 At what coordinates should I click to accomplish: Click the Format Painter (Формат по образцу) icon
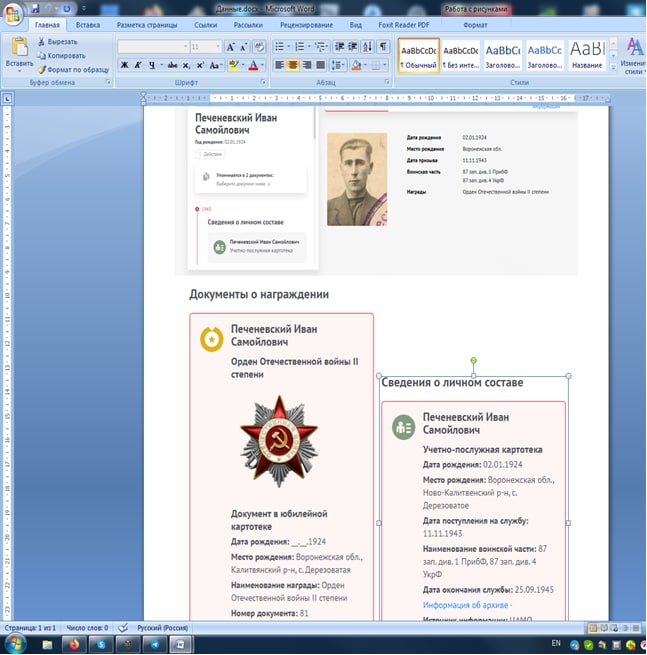coord(41,69)
